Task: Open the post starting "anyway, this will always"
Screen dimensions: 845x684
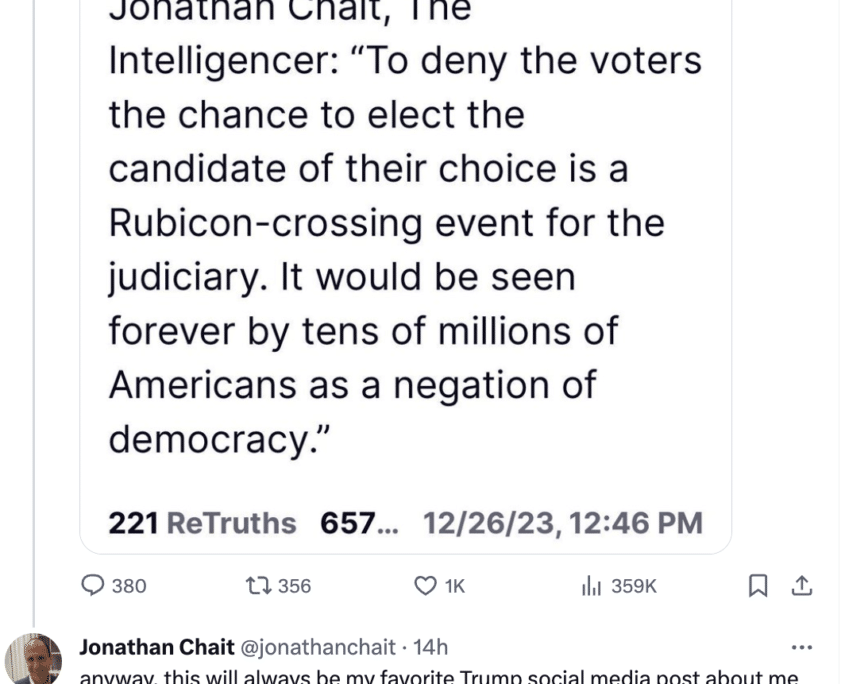Action: coord(438,676)
